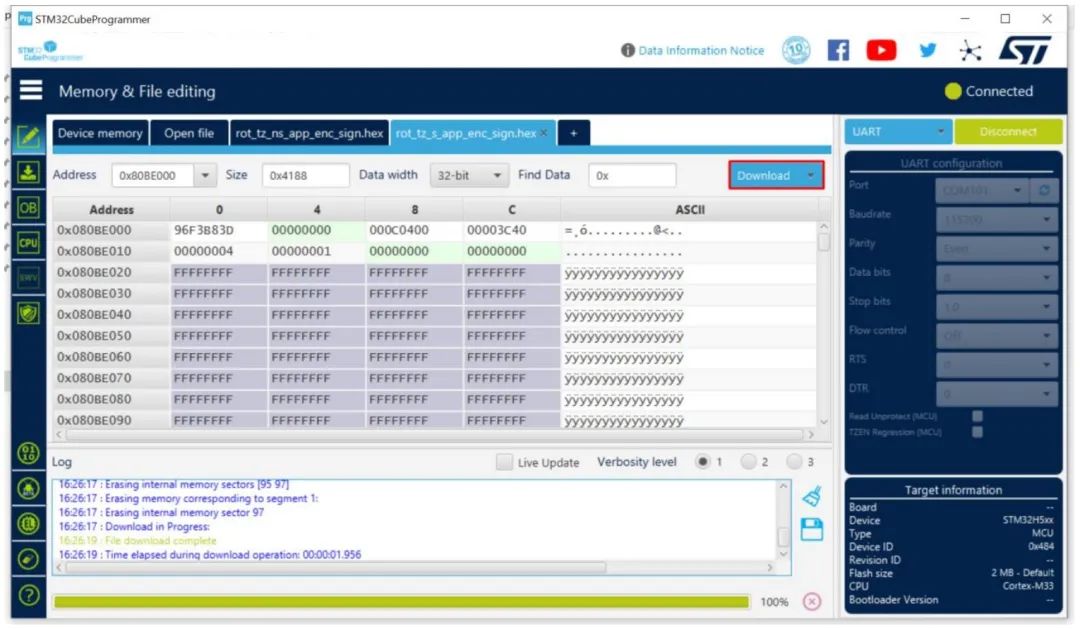The height and width of the screenshot is (629, 1080).
Task: Expand the Address dropdown arrow
Action: click(x=205, y=176)
